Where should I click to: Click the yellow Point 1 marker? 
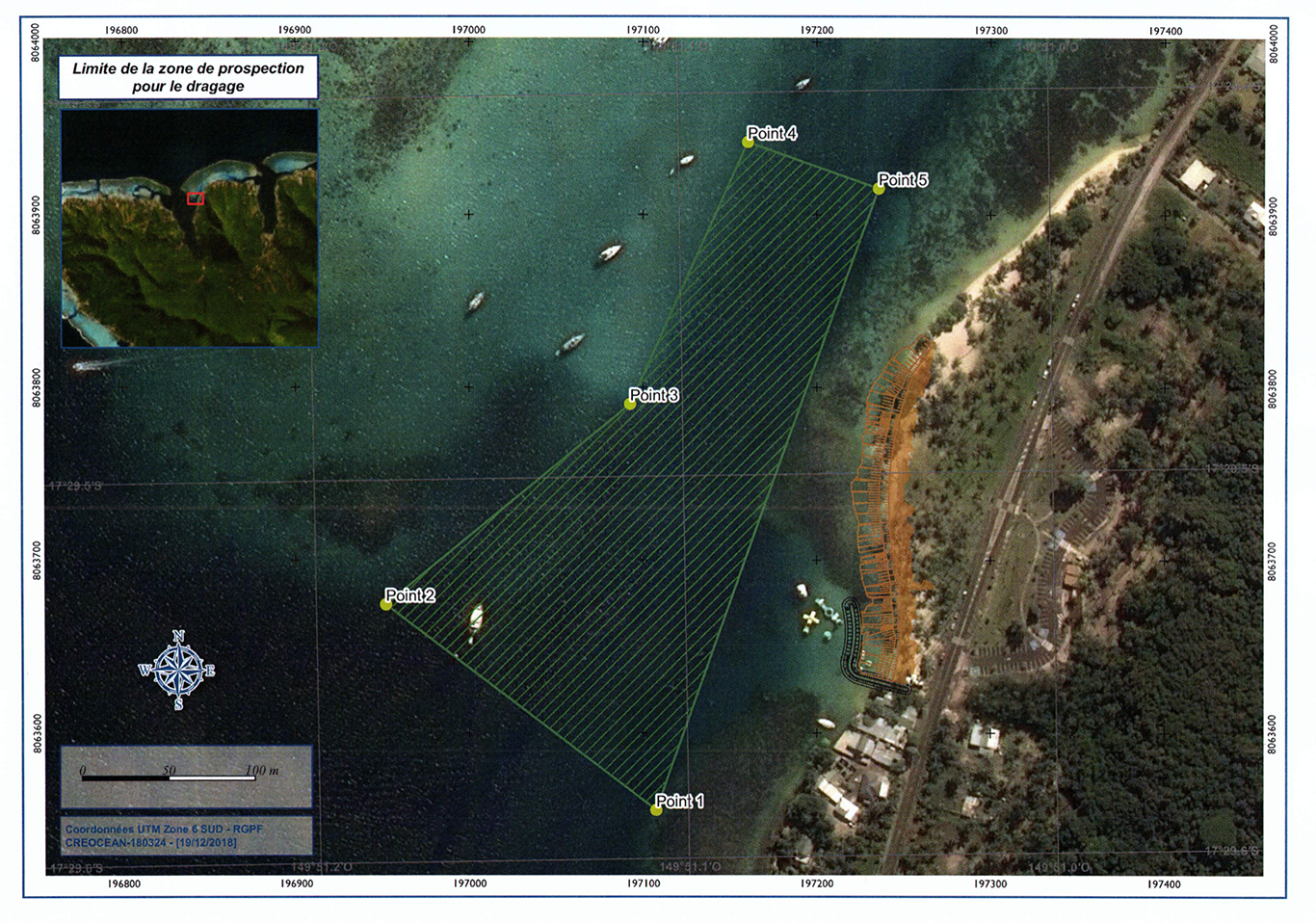656,810
